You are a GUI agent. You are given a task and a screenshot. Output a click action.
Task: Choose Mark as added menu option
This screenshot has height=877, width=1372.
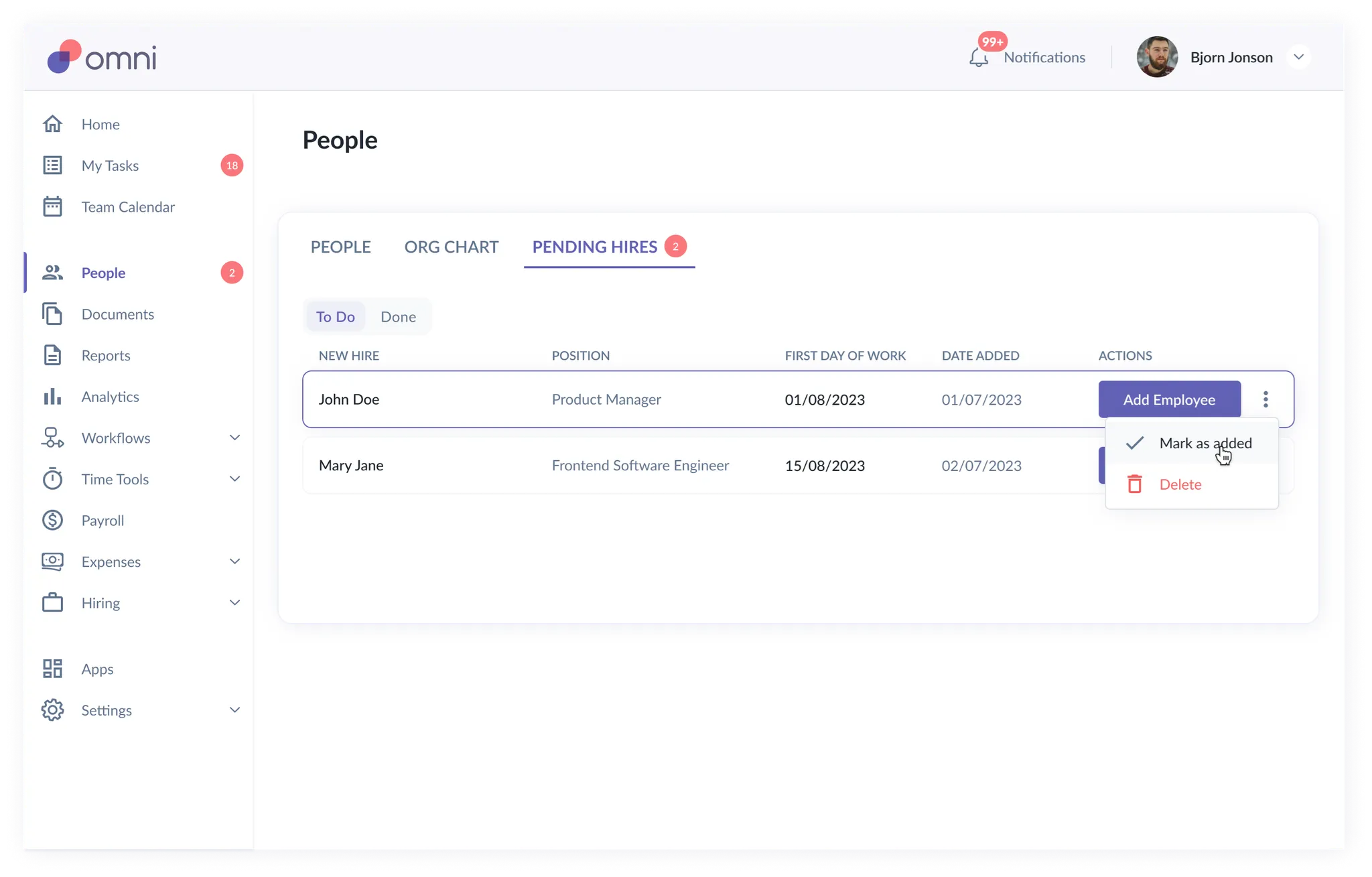click(1205, 443)
